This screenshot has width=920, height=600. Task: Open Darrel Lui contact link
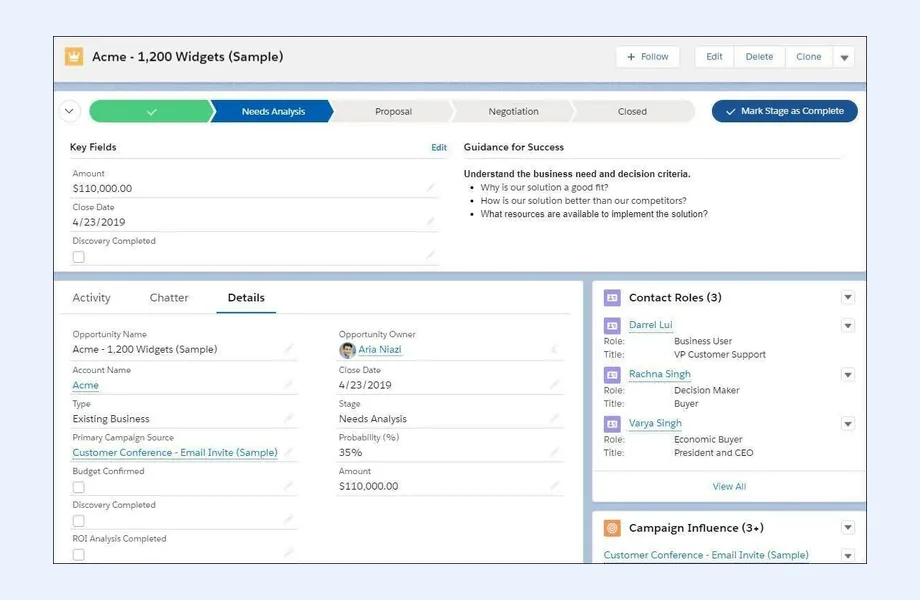point(651,325)
